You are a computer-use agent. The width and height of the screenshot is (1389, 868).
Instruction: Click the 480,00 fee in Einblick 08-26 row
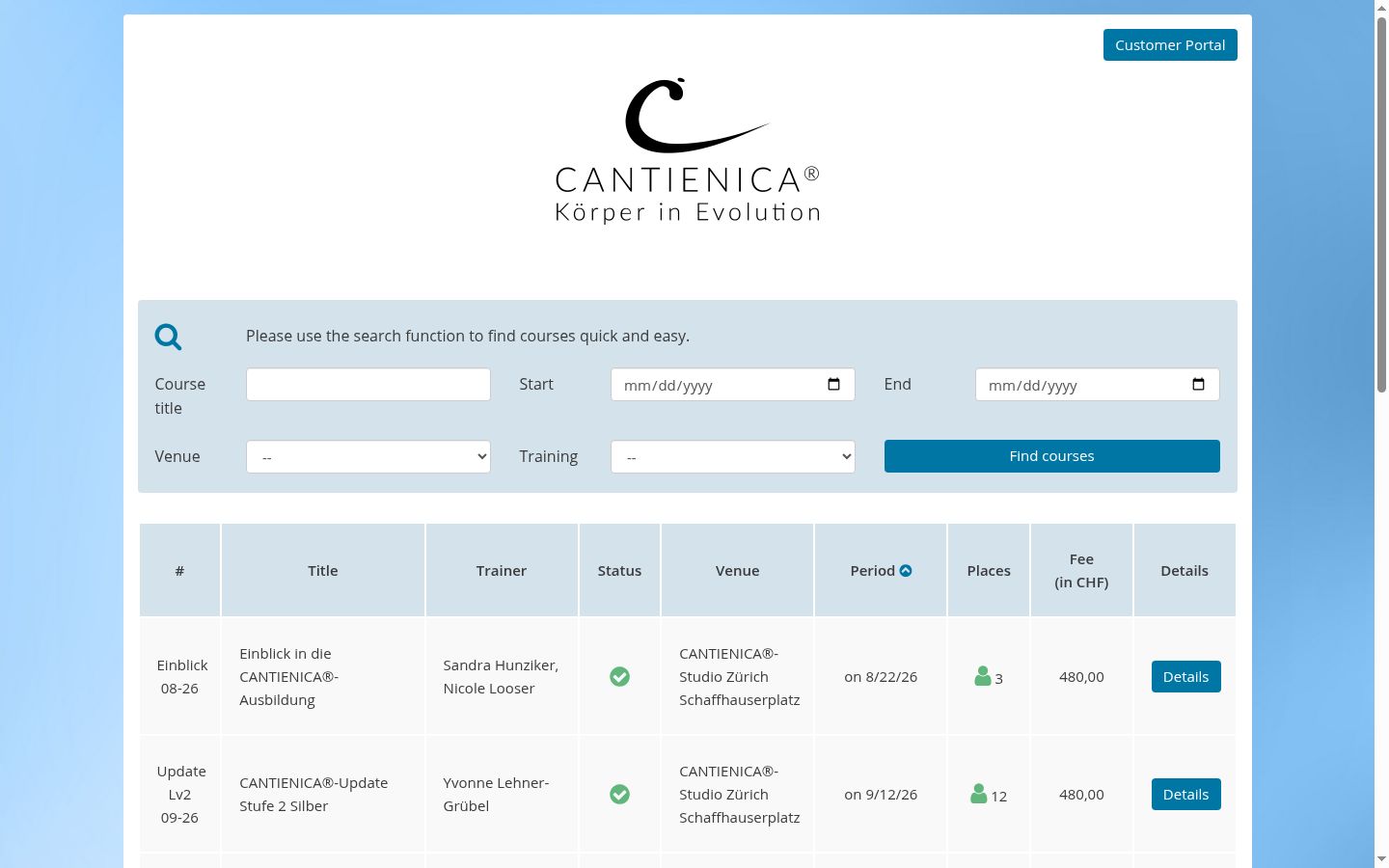(x=1081, y=677)
